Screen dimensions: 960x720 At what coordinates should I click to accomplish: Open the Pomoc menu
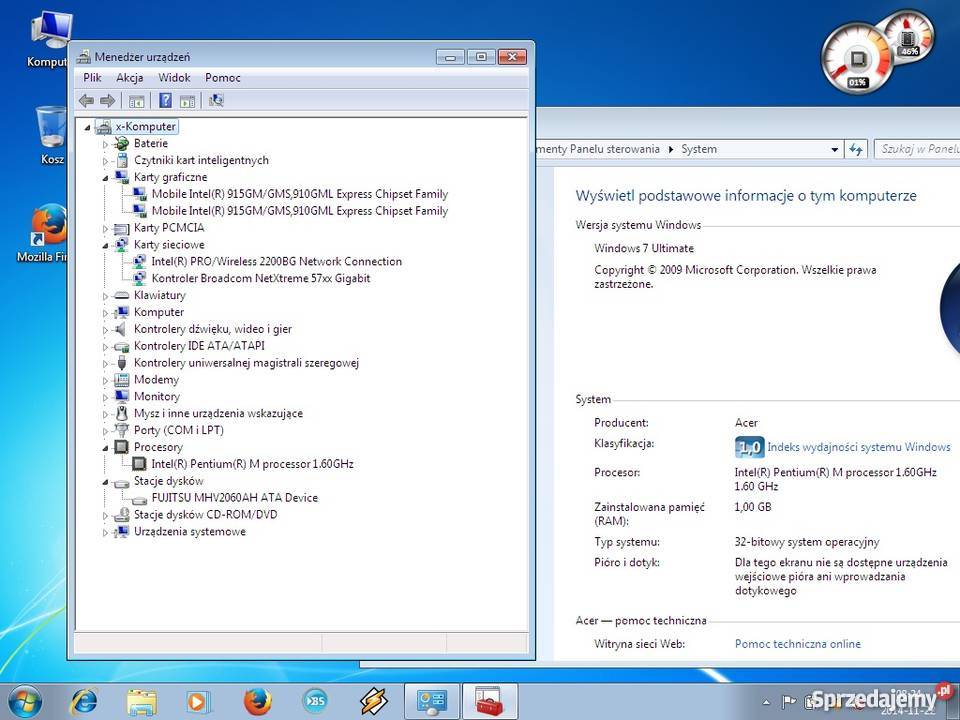tap(222, 78)
